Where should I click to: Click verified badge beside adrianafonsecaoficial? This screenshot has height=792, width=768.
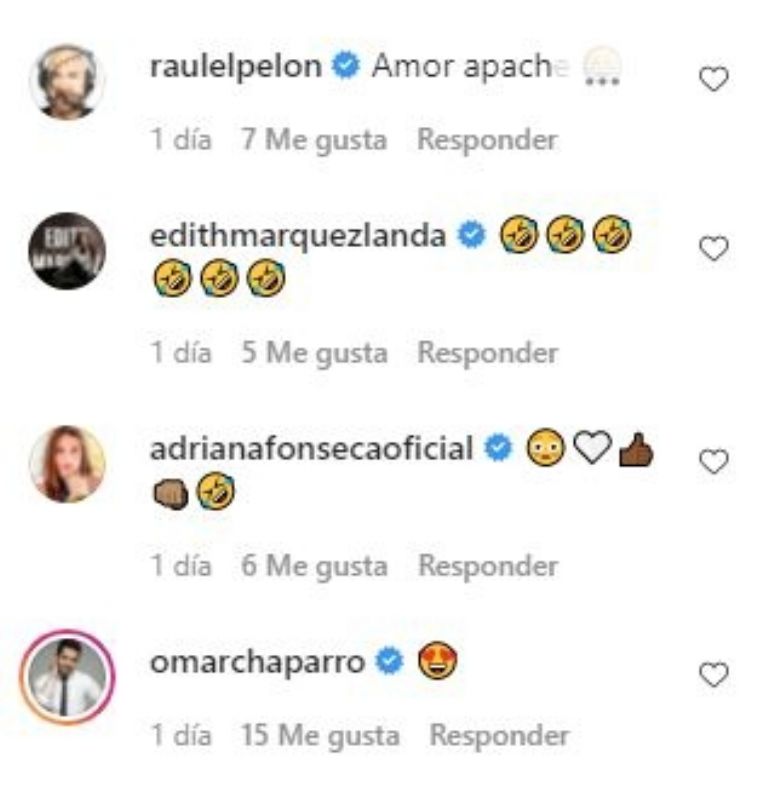(x=498, y=448)
